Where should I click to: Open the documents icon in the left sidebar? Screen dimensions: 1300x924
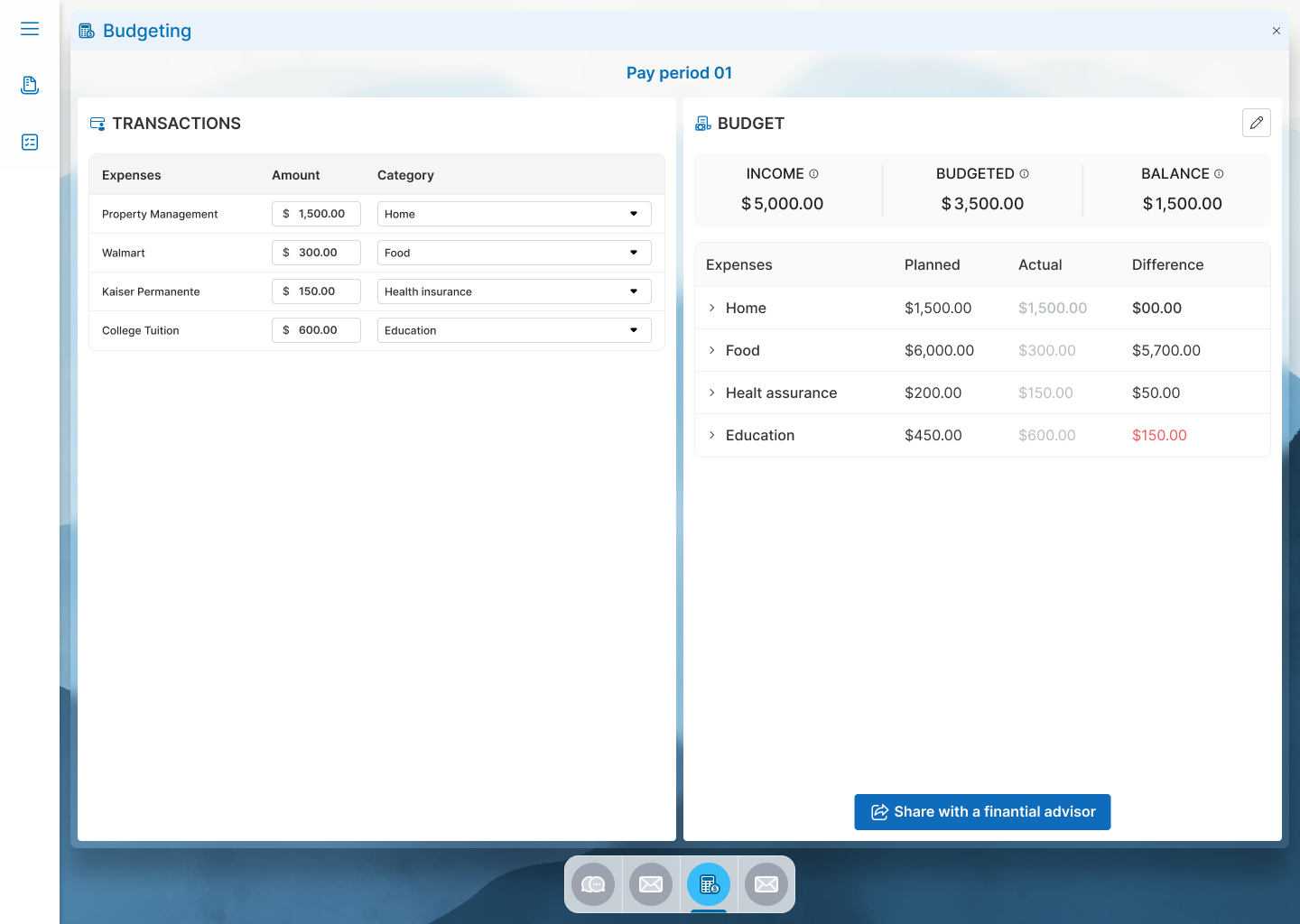(x=30, y=85)
